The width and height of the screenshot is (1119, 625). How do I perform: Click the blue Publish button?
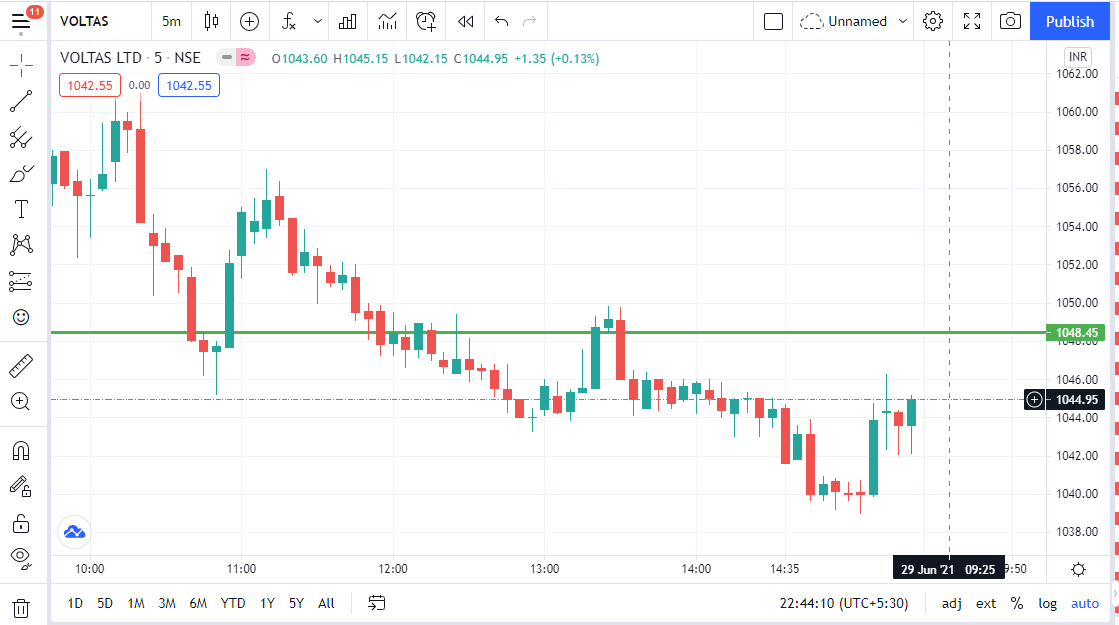(x=1069, y=21)
